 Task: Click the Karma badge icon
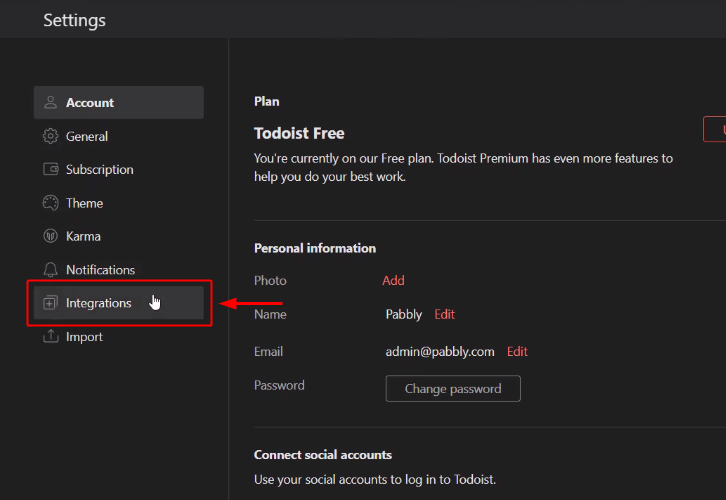click(x=50, y=236)
